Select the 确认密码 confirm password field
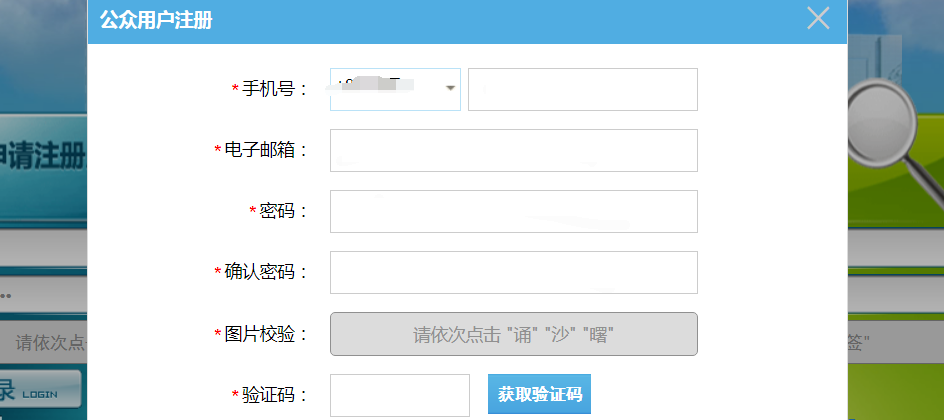The height and width of the screenshot is (420, 944). tap(513, 272)
